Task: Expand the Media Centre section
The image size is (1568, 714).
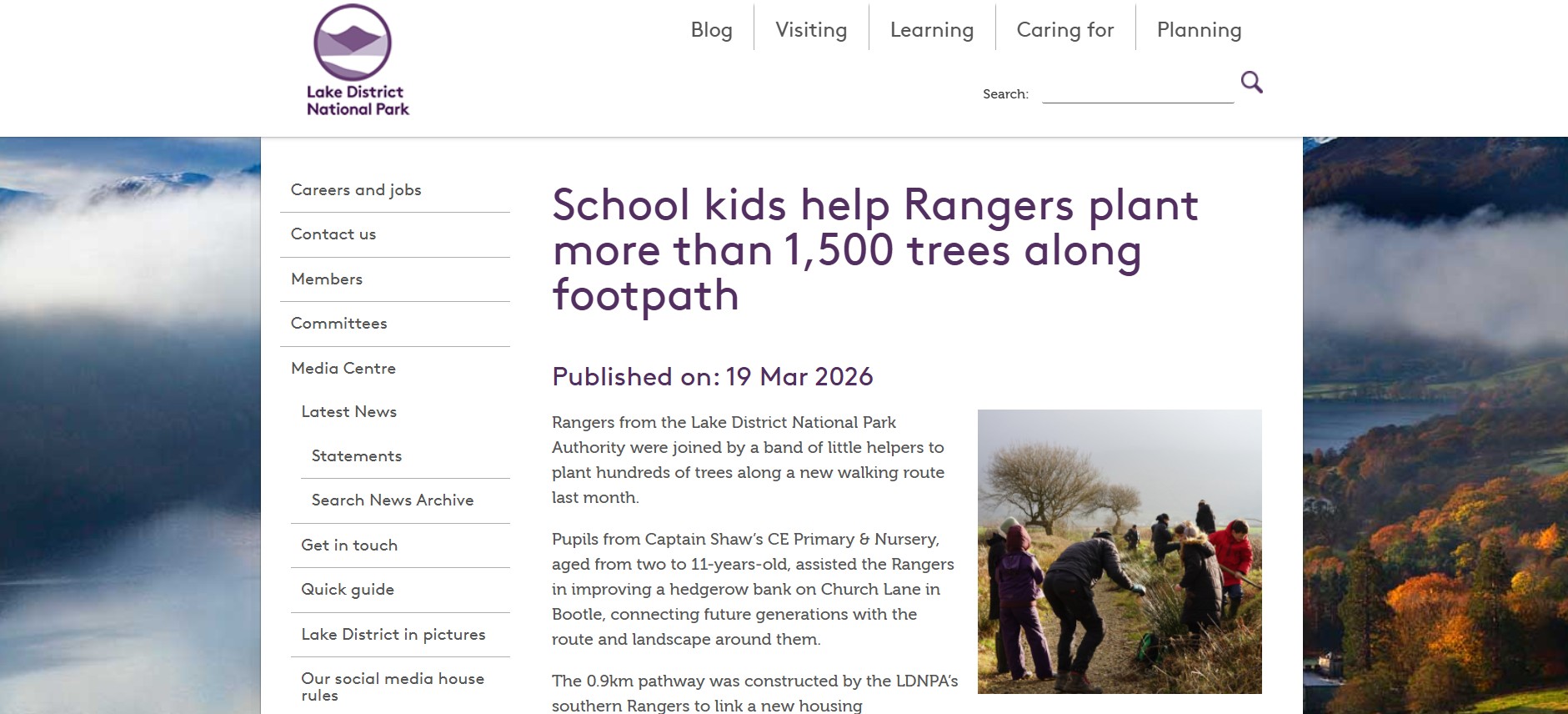Action: point(343,369)
